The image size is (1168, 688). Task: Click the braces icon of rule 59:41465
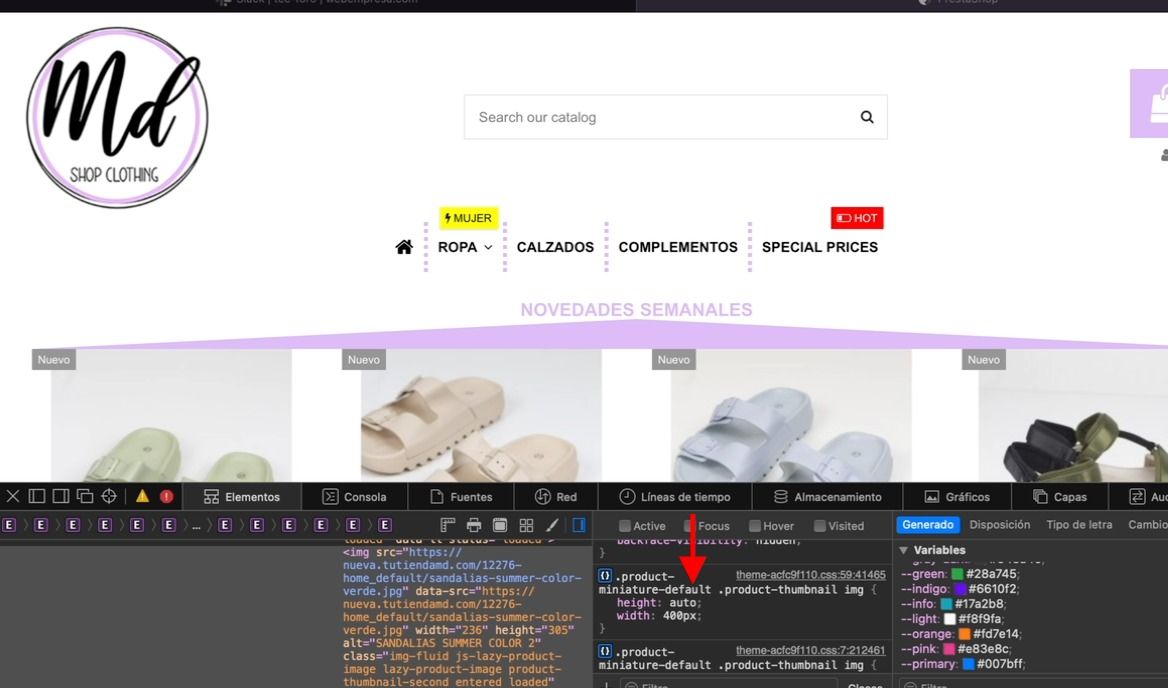click(605, 576)
